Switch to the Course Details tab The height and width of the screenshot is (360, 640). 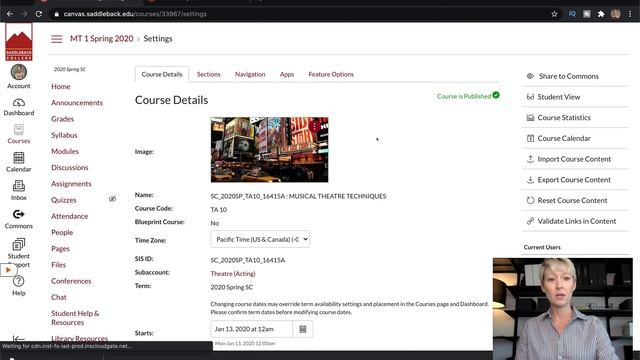click(x=162, y=74)
